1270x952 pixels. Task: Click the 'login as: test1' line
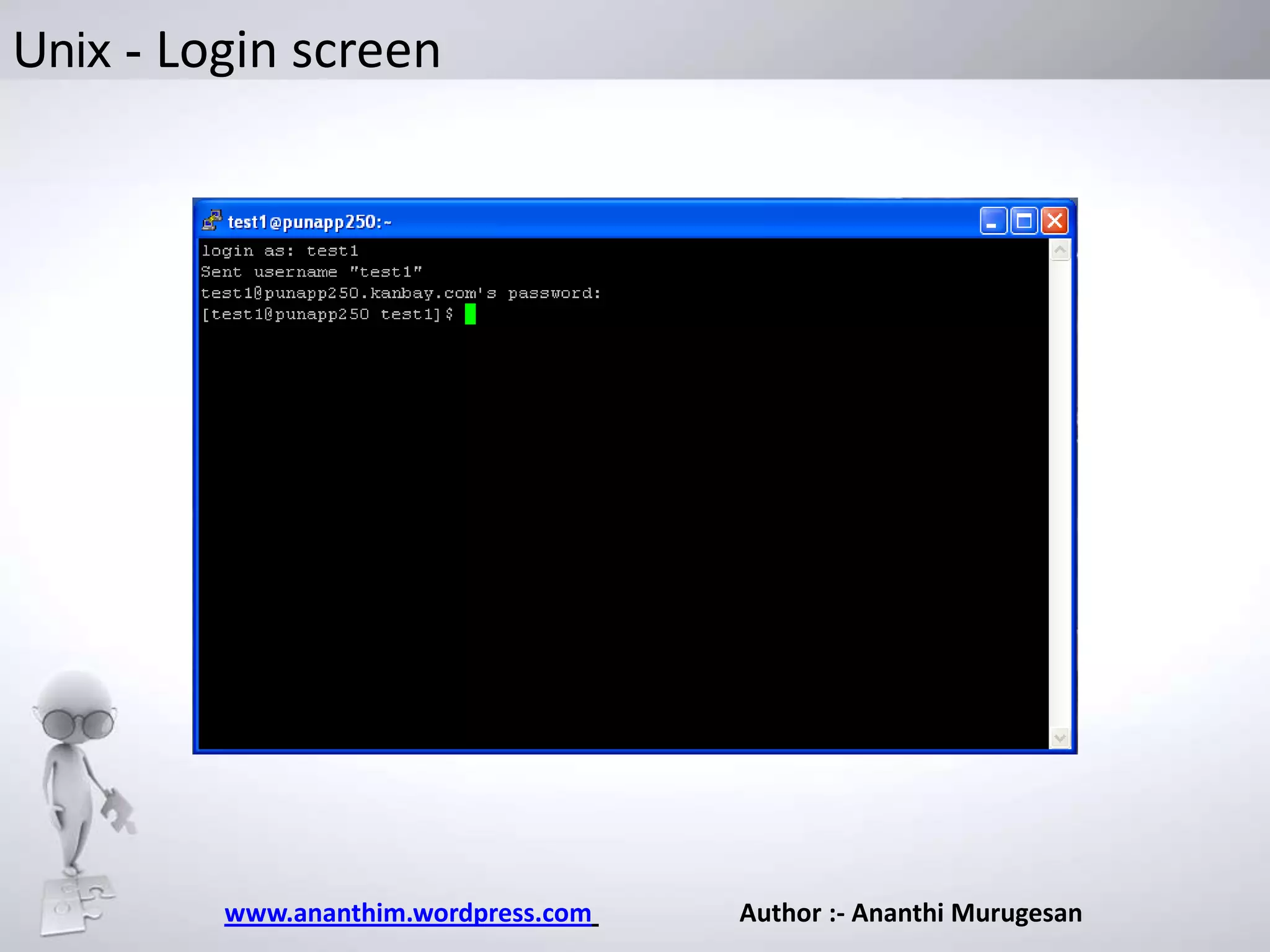[280, 251]
